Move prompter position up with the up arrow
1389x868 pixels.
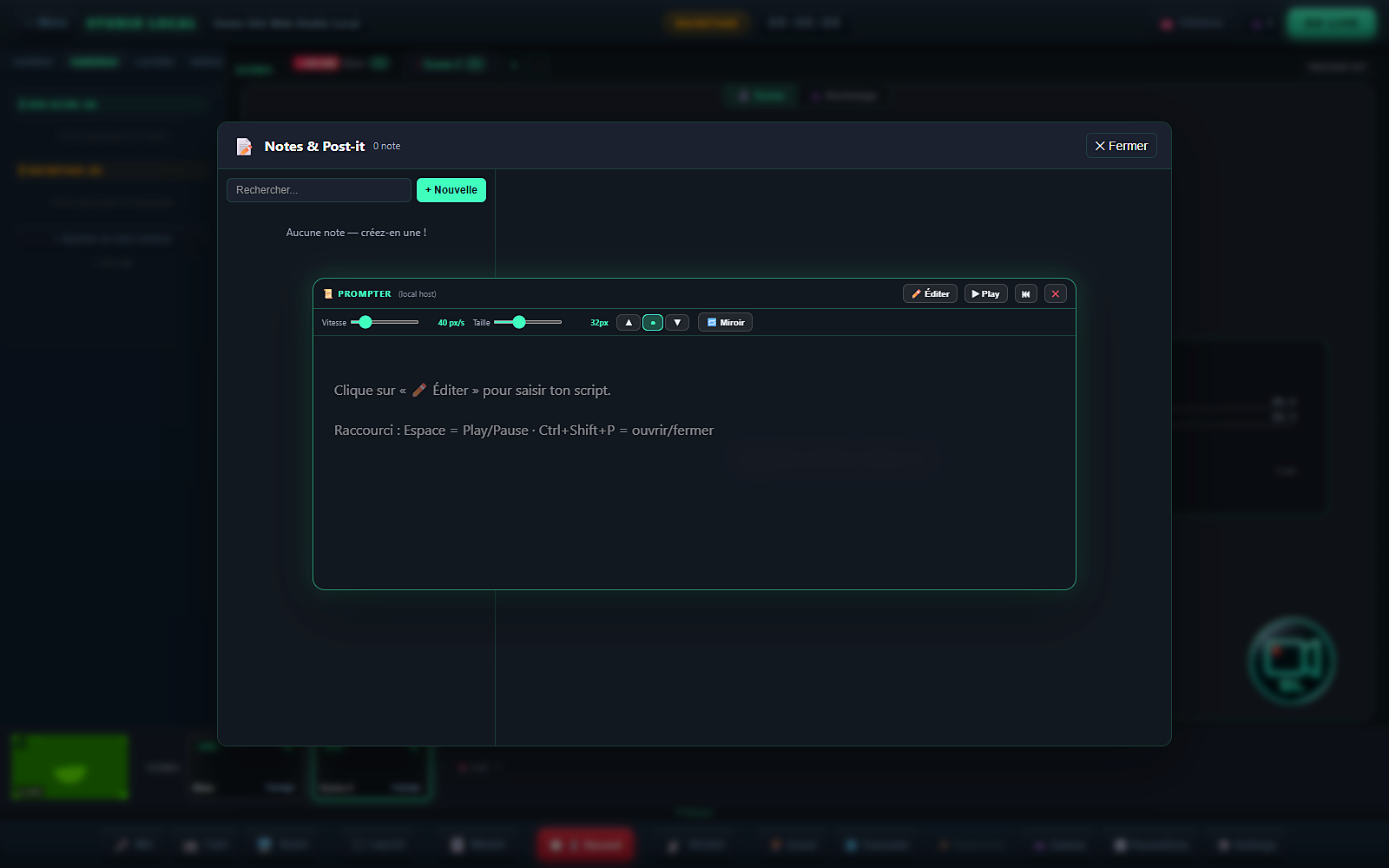629,322
